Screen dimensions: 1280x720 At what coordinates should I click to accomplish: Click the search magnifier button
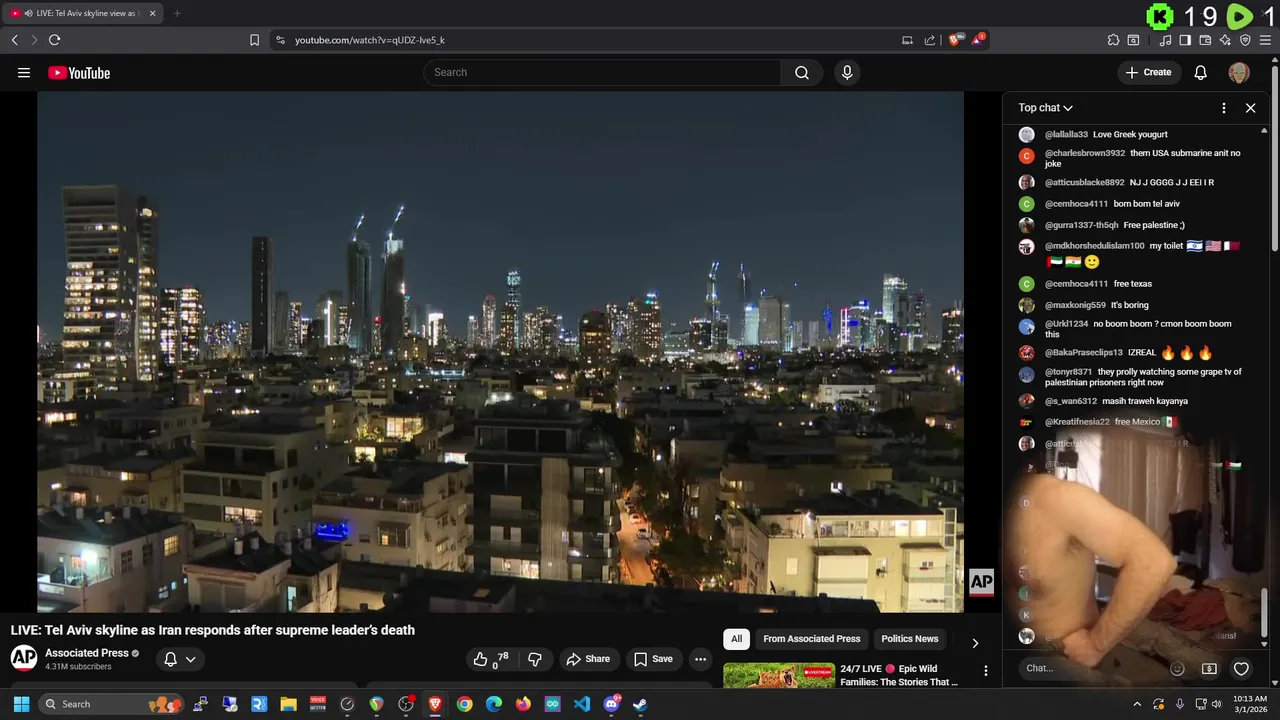pos(802,72)
